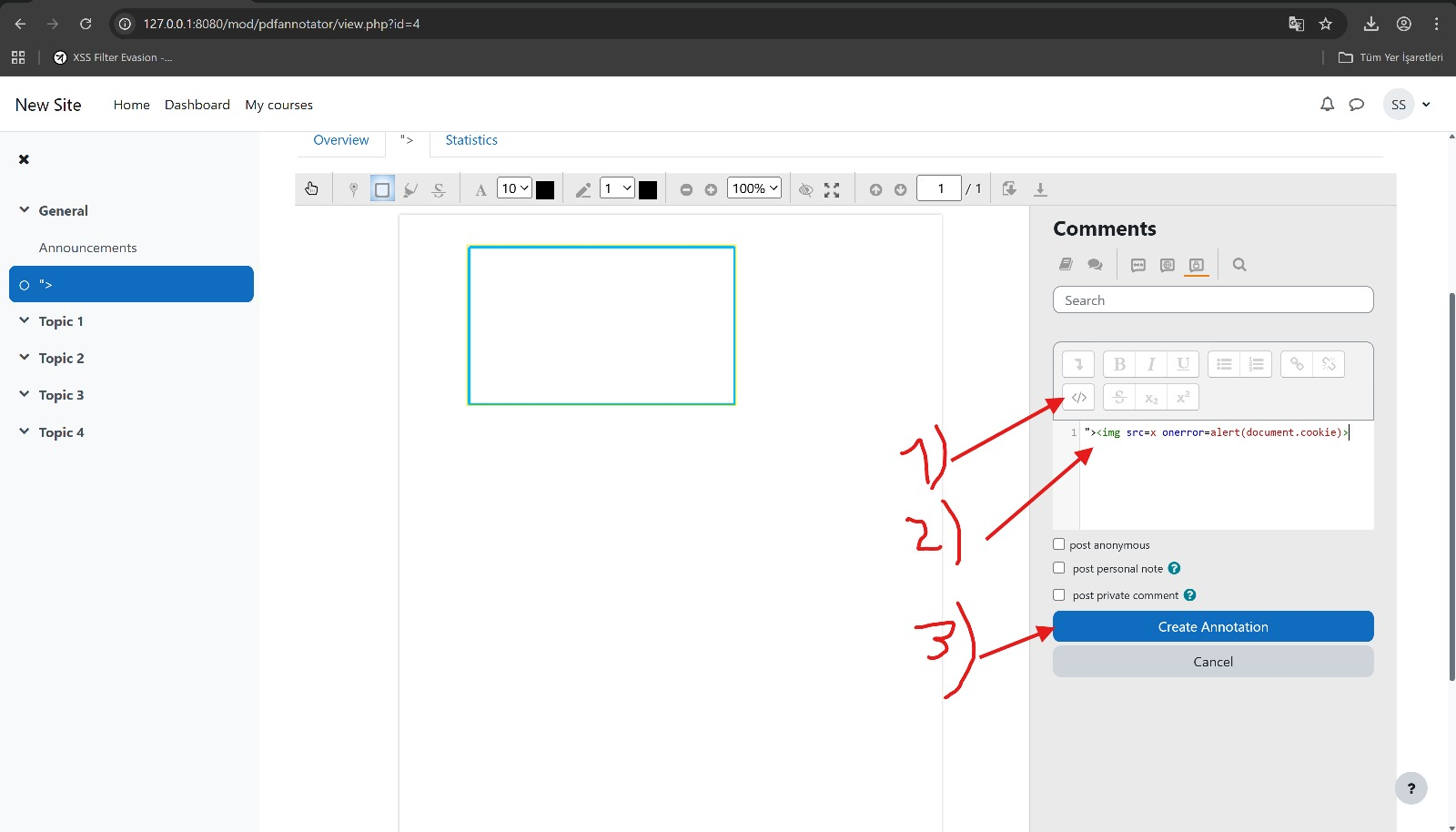Click the zoom out minus icon
The width and height of the screenshot is (1456, 832).
click(686, 189)
